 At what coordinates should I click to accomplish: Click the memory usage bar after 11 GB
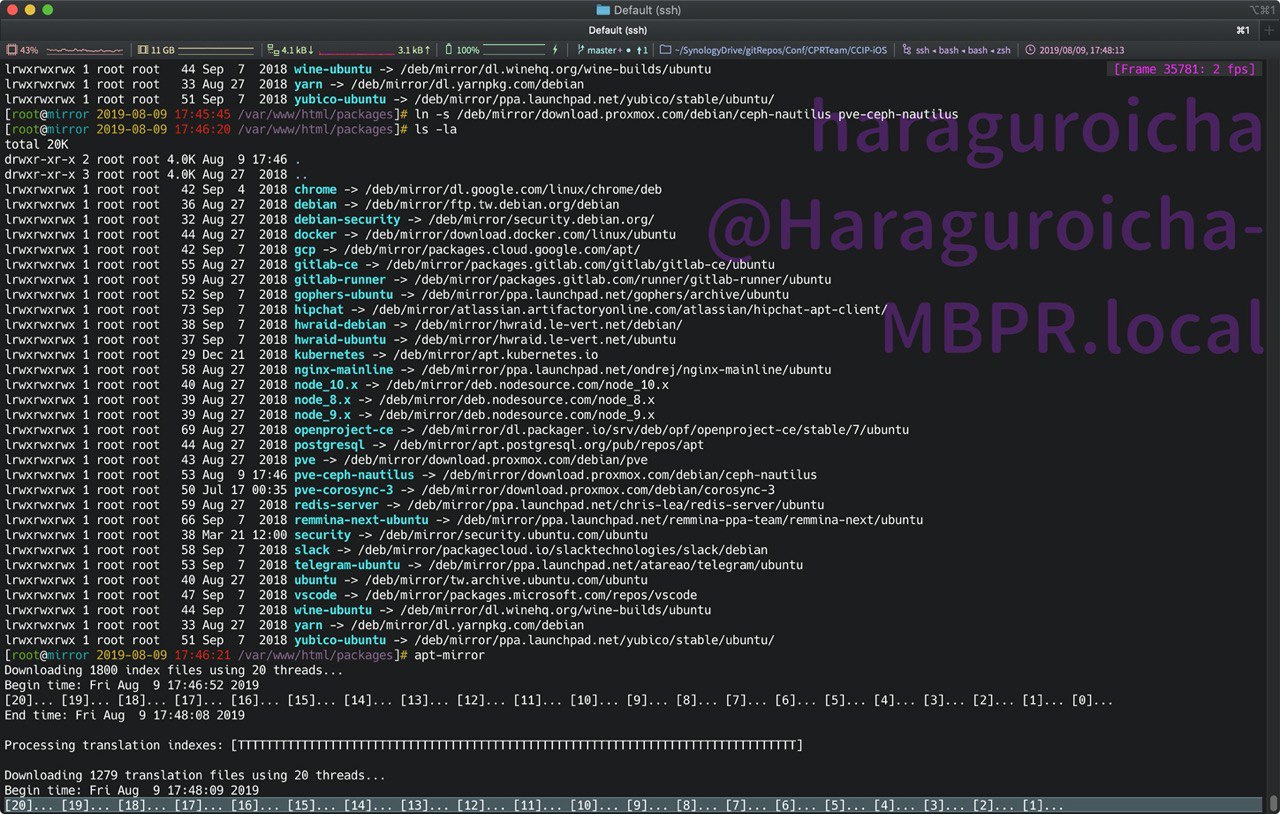point(216,49)
